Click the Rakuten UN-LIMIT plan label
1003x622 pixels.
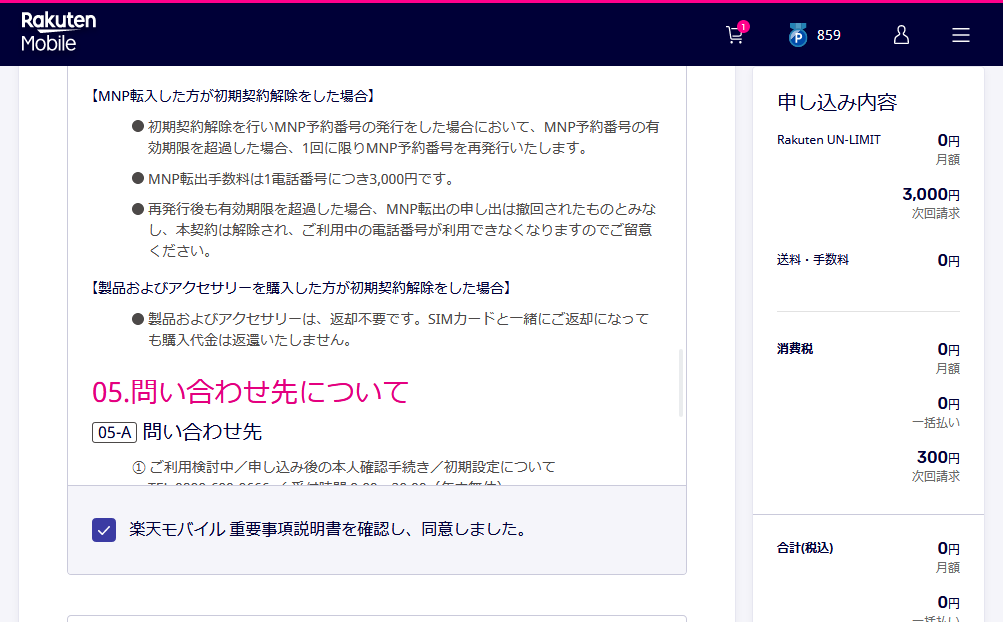828,140
